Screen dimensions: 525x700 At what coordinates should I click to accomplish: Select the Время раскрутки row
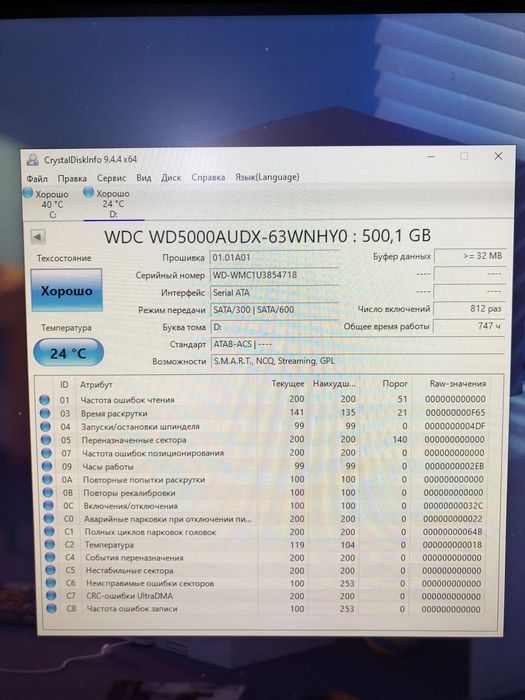pos(263,413)
